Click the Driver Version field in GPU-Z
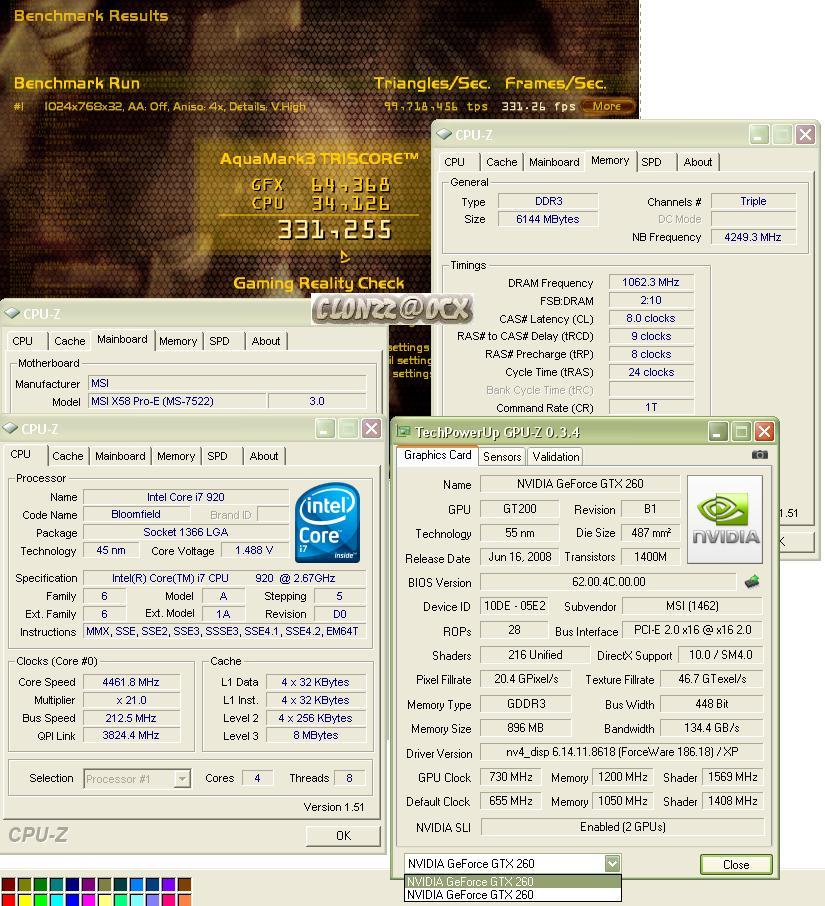This screenshot has height=906, width=825. tap(622, 752)
